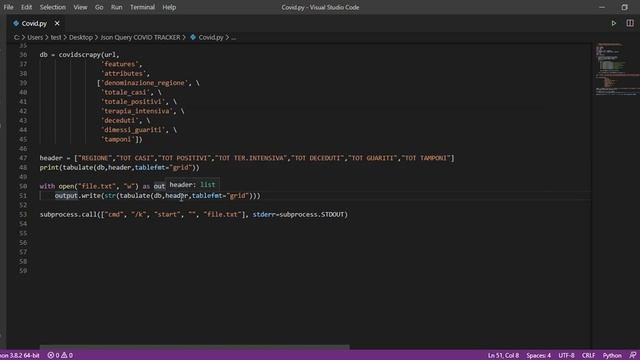Click the "TOT DECEDUTI" header string
Image resolution: width=640 pixels, height=360 pixels.
pyautogui.click(x=318, y=158)
